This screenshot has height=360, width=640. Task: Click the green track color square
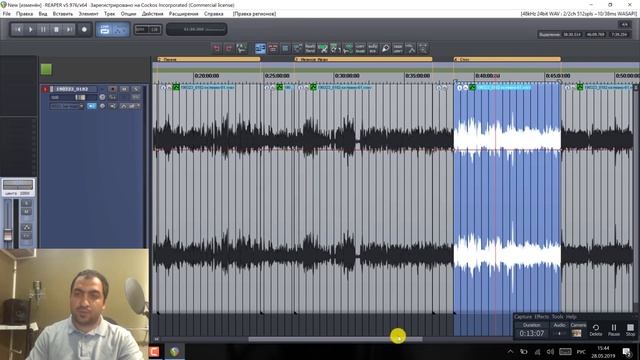pyautogui.click(x=46, y=69)
